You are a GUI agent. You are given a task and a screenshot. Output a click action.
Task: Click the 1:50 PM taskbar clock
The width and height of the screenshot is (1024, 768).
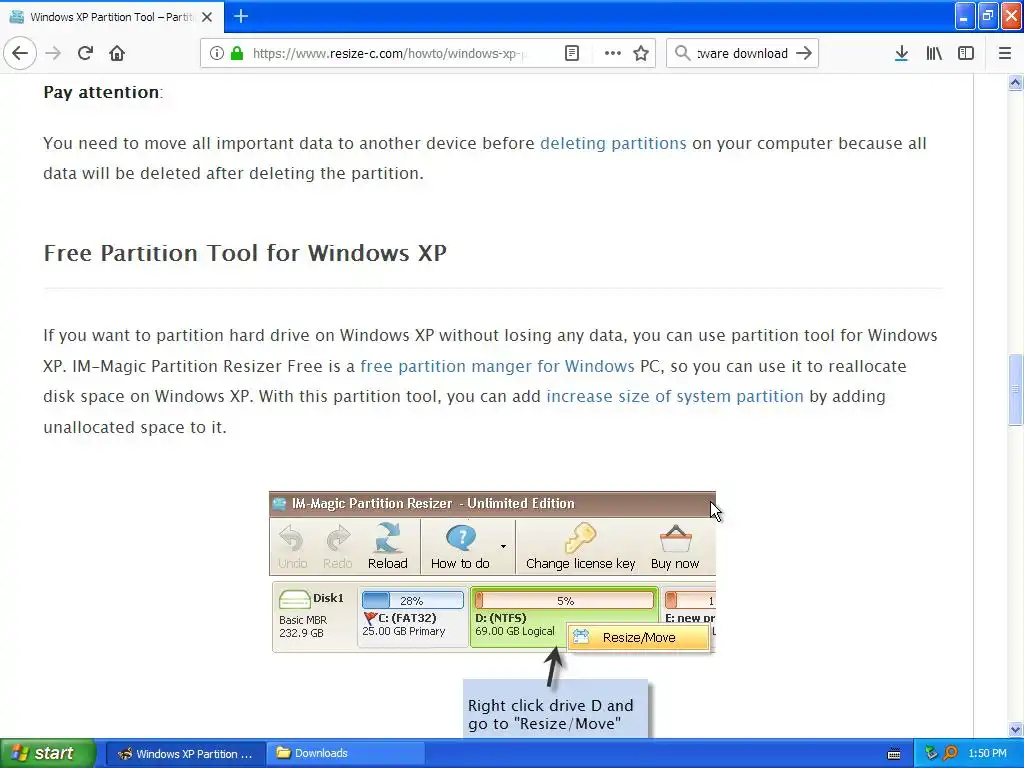[x=987, y=753]
